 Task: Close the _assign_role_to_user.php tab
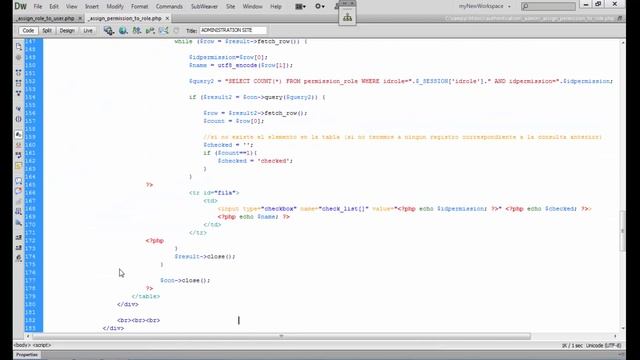coord(80,18)
